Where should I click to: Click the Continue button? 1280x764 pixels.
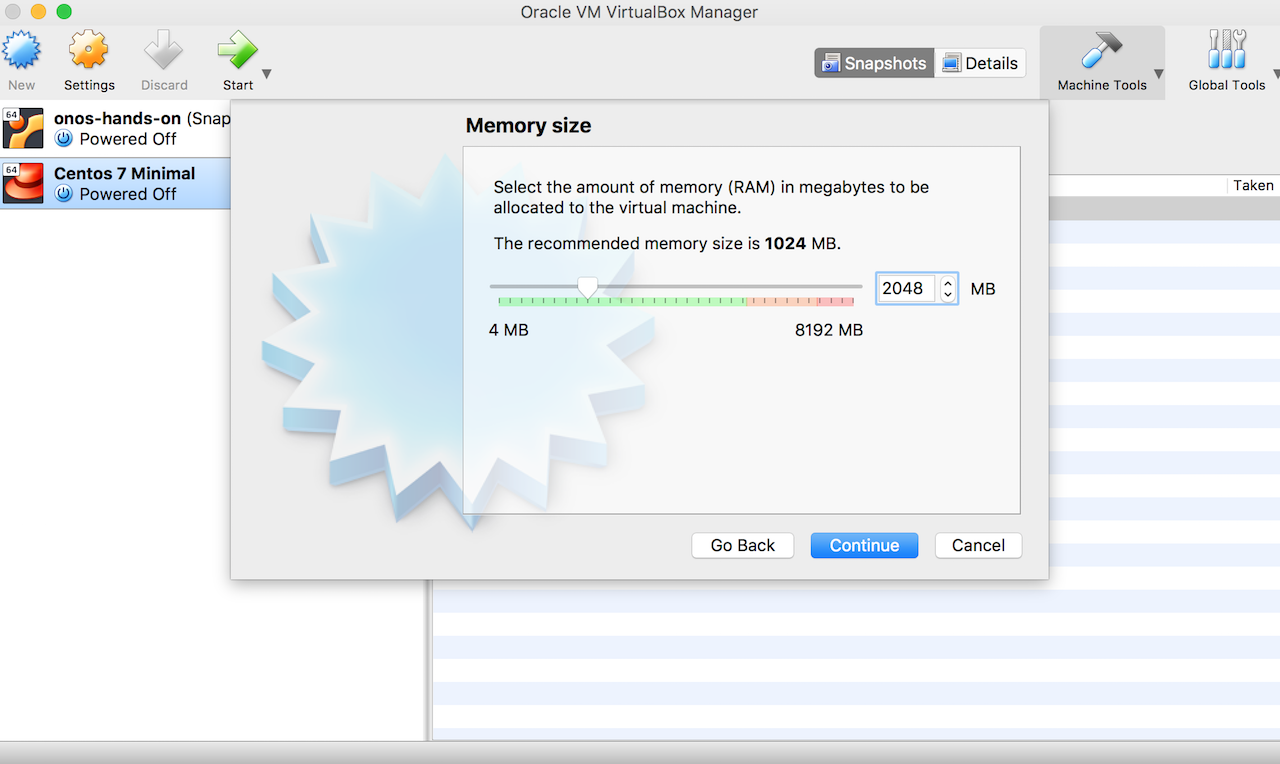coord(864,545)
